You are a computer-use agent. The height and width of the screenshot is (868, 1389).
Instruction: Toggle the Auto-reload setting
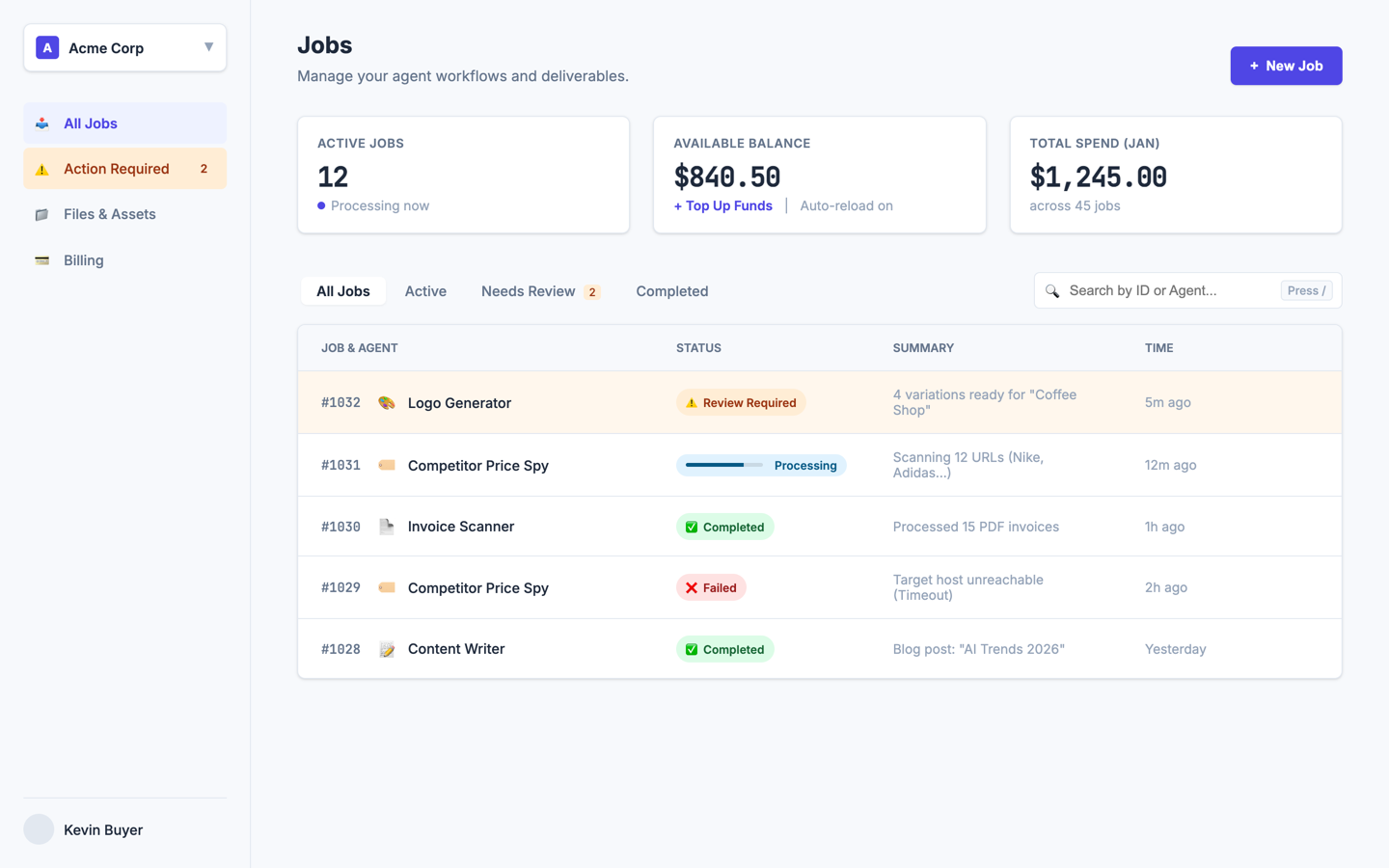tap(846, 205)
